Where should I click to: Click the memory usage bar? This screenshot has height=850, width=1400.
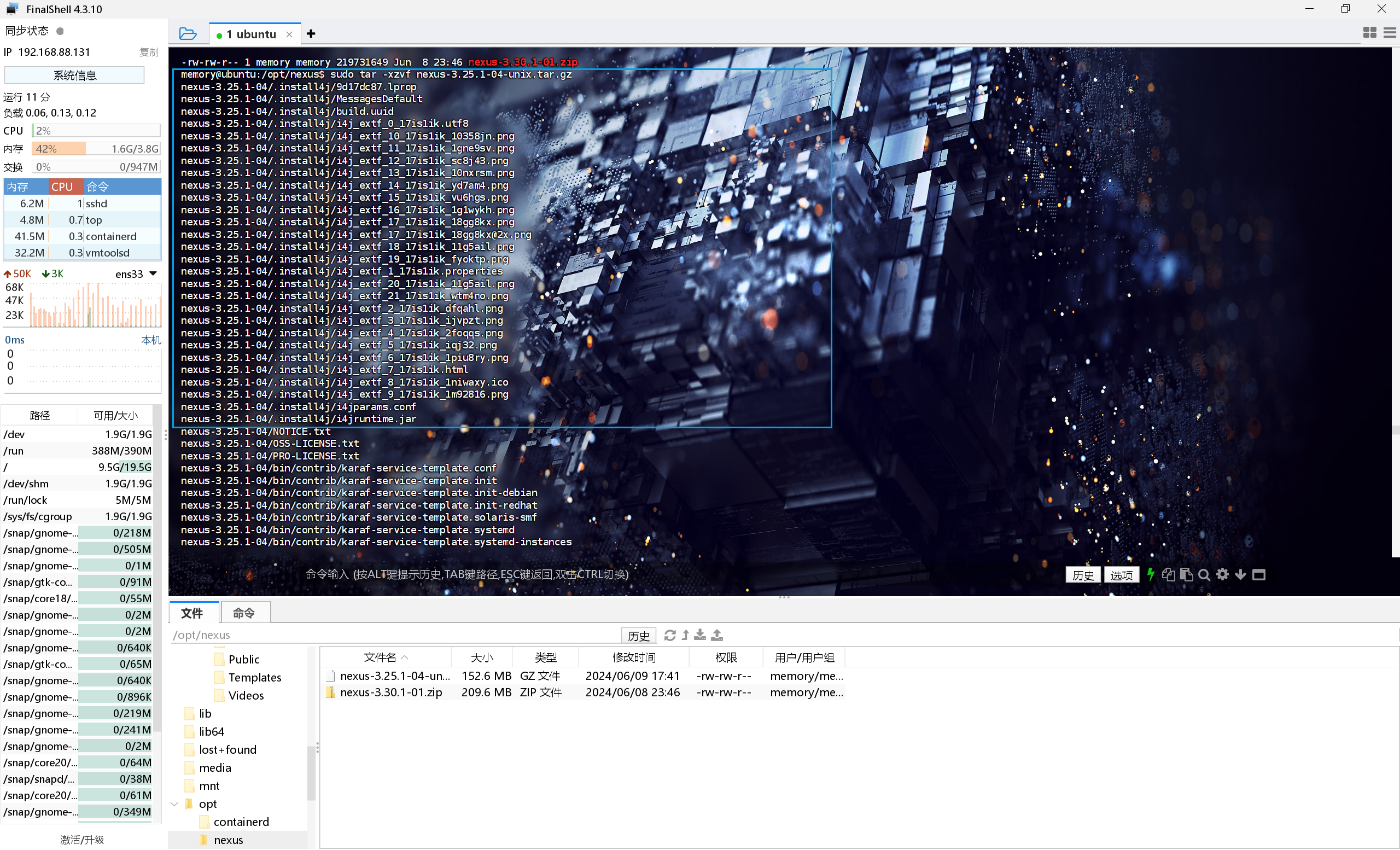96,149
